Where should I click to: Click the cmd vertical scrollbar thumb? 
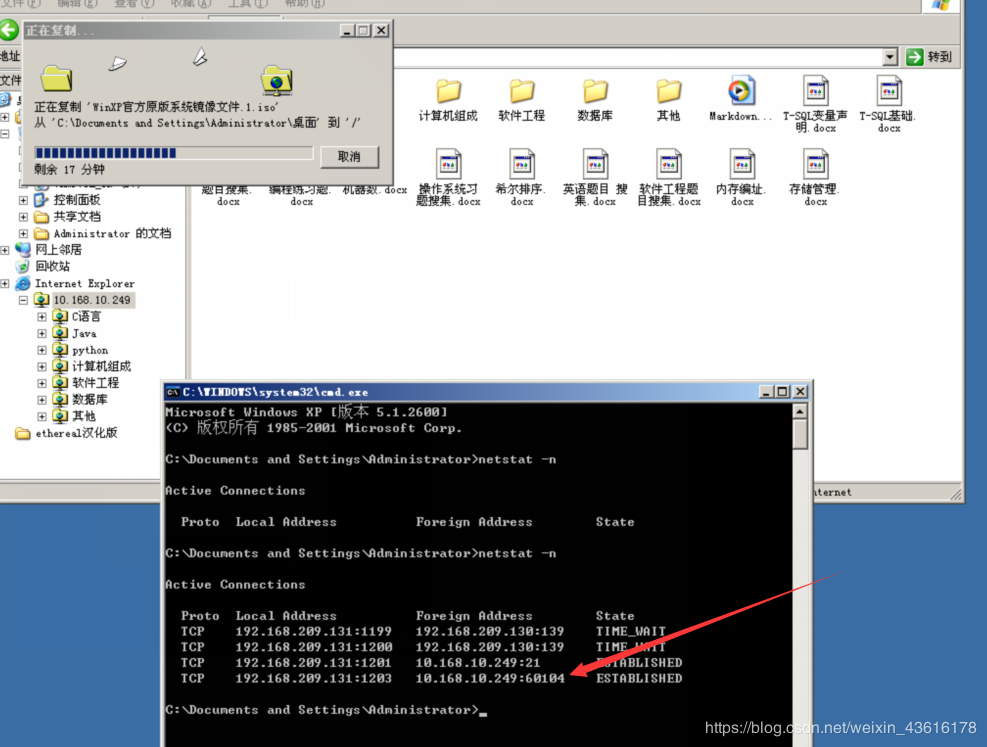click(x=799, y=434)
